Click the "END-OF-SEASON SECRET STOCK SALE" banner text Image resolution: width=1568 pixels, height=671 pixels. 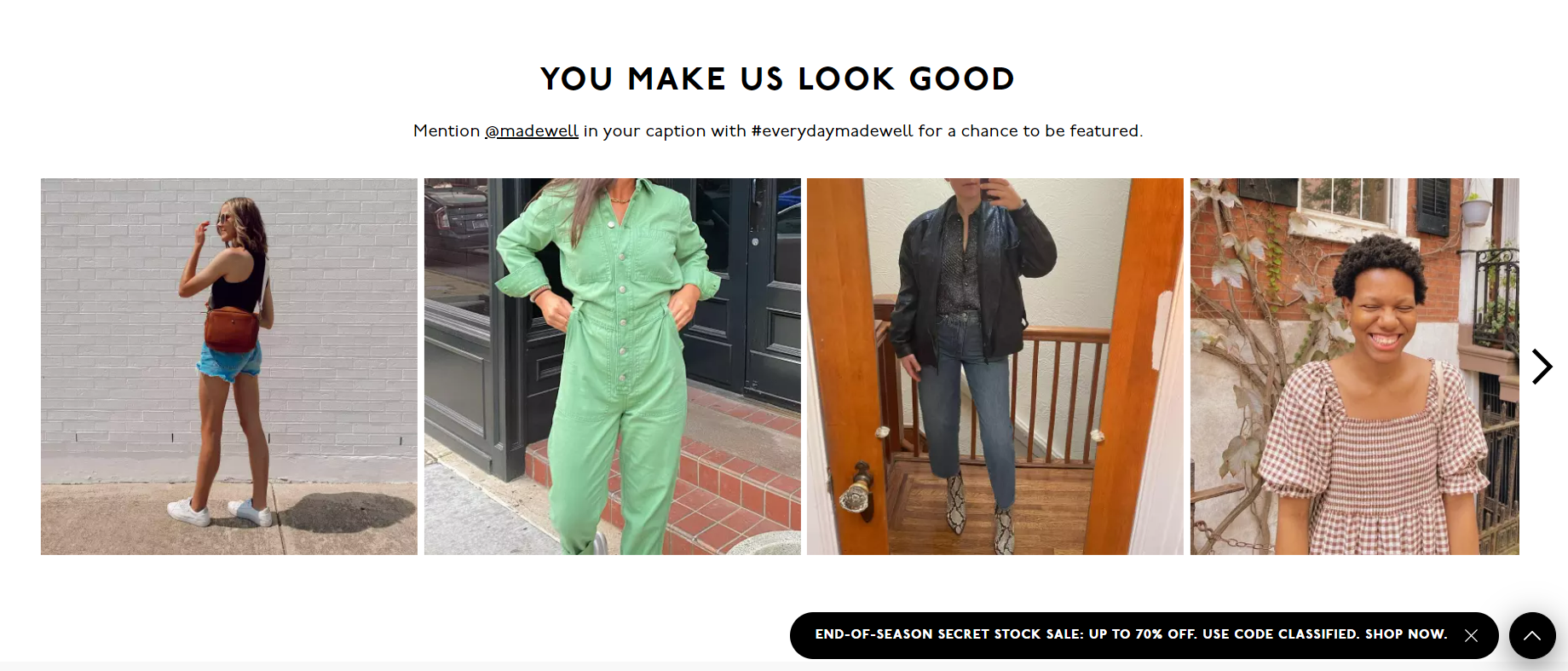[x=949, y=634]
